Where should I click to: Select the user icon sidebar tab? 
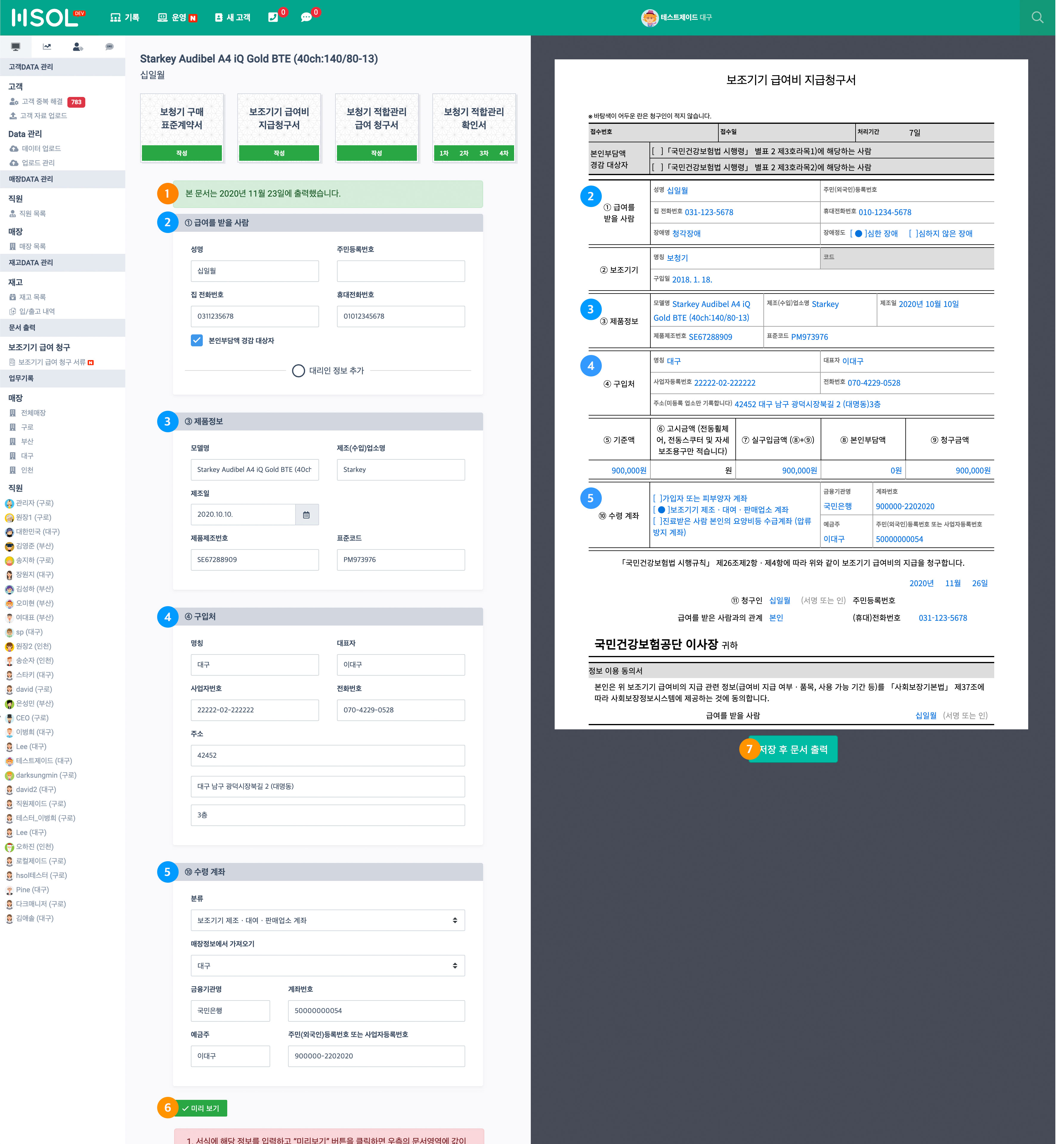click(78, 47)
